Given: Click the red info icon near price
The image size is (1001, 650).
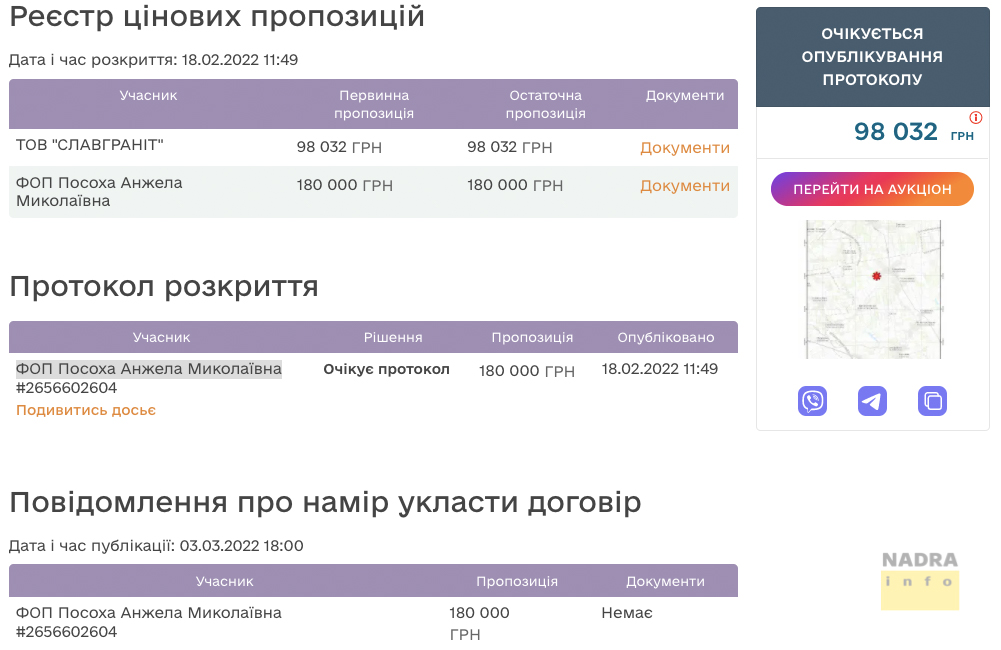Looking at the screenshot, I should tap(976, 117).
